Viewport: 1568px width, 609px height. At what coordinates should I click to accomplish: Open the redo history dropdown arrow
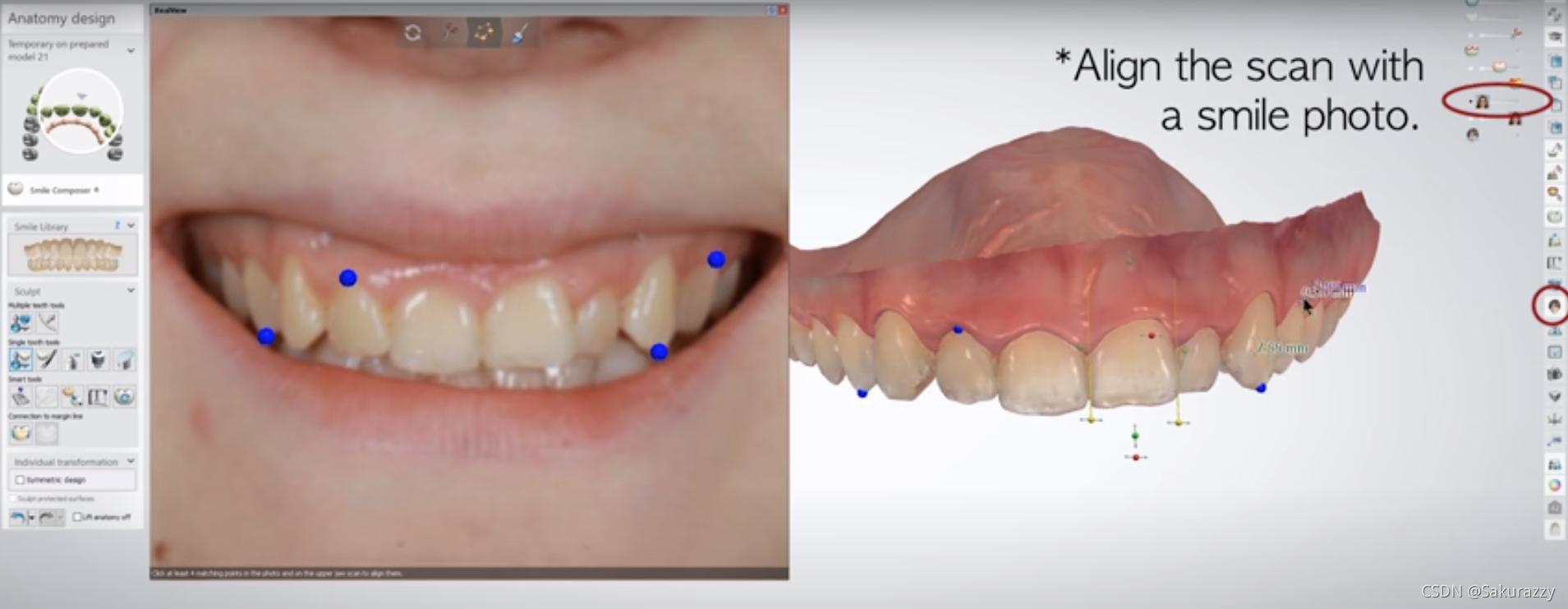pos(60,517)
